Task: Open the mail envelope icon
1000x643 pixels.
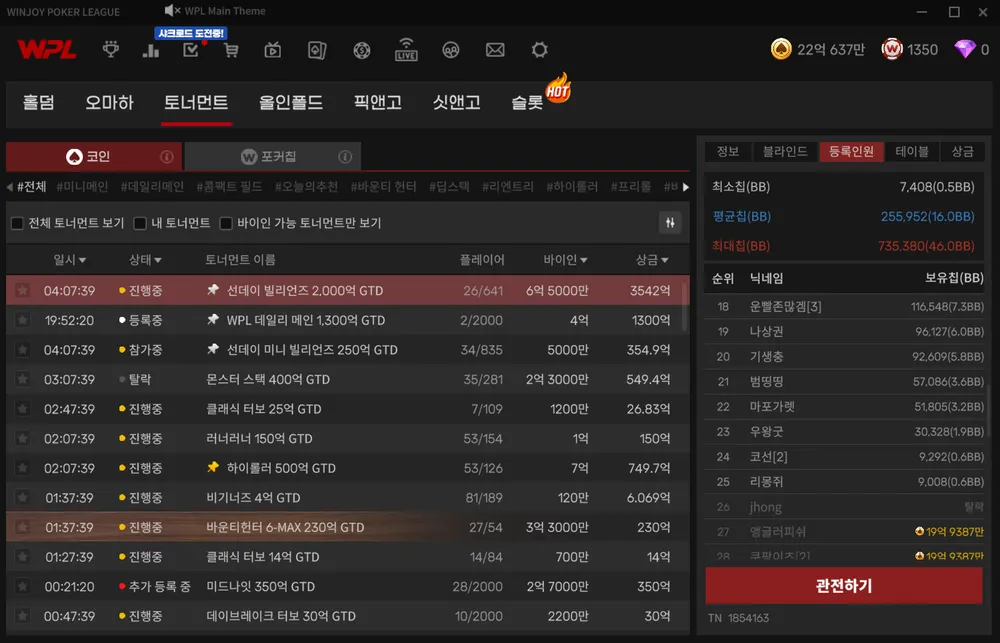Action: tap(495, 50)
